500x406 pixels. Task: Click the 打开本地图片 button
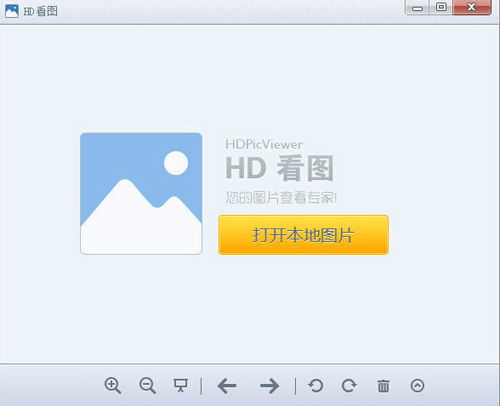pos(303,235)
